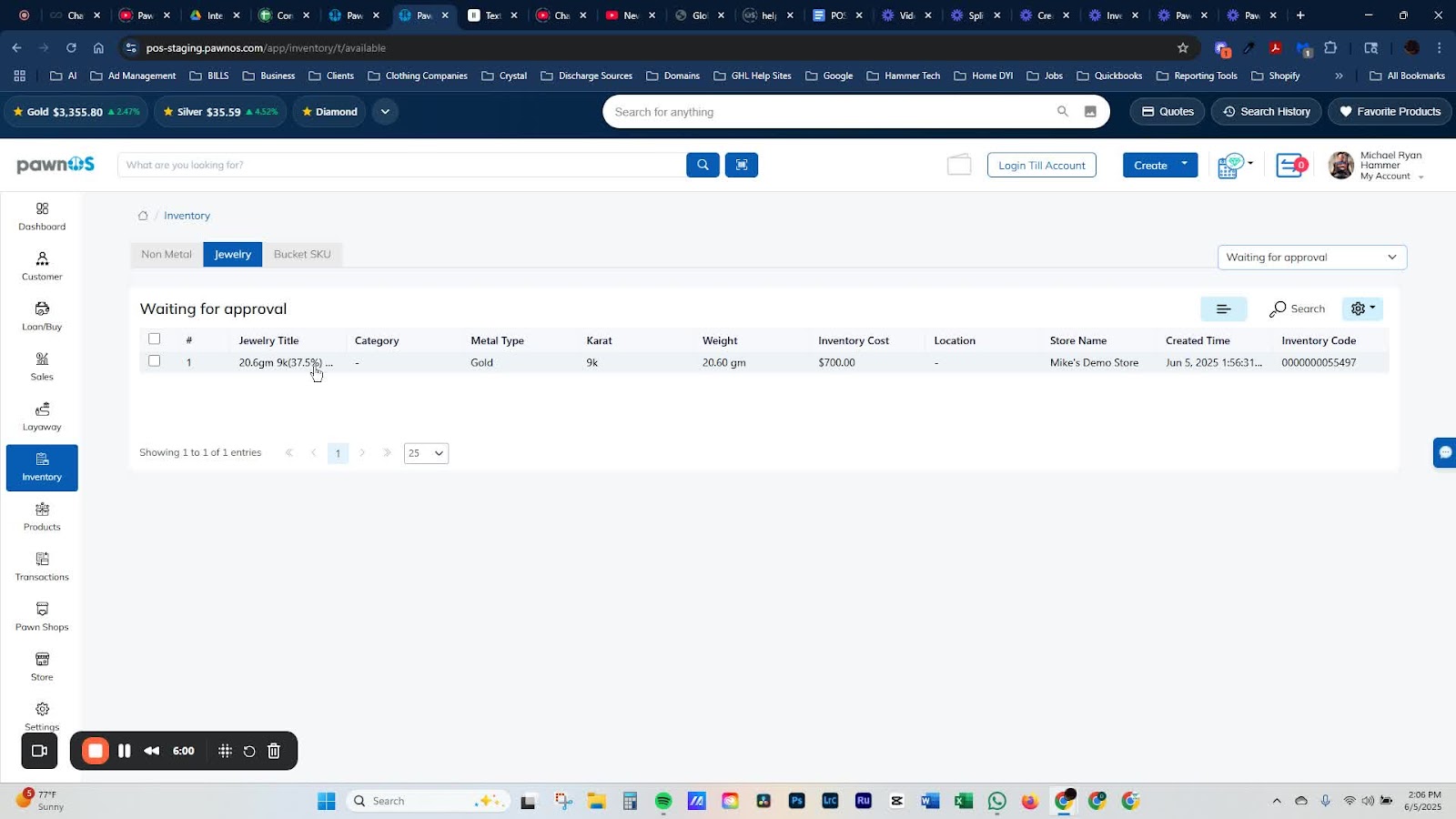Click the Gold price chip

[76, 112]
